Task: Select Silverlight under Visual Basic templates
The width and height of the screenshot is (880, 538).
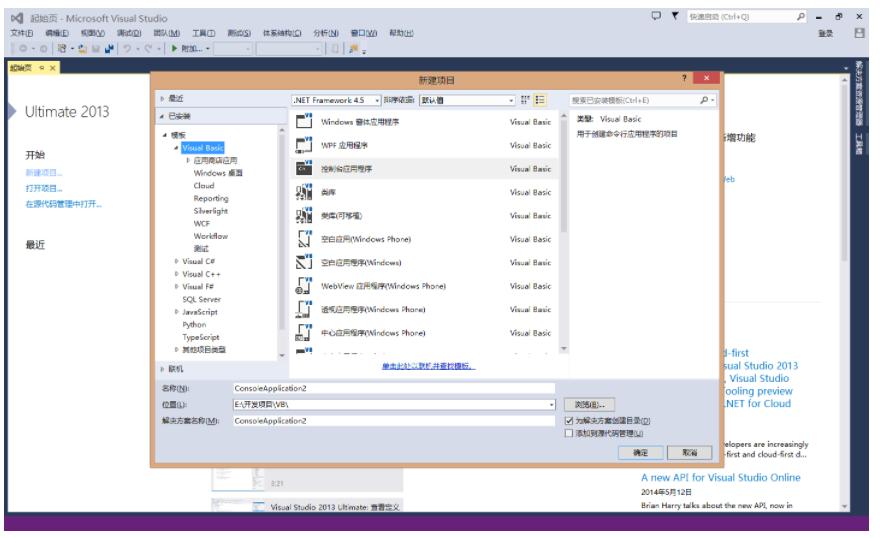Action: tap(210, 211)
